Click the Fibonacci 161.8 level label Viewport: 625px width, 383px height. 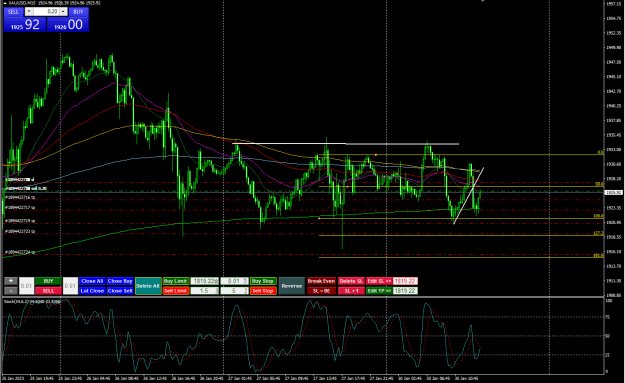[598, 255]
